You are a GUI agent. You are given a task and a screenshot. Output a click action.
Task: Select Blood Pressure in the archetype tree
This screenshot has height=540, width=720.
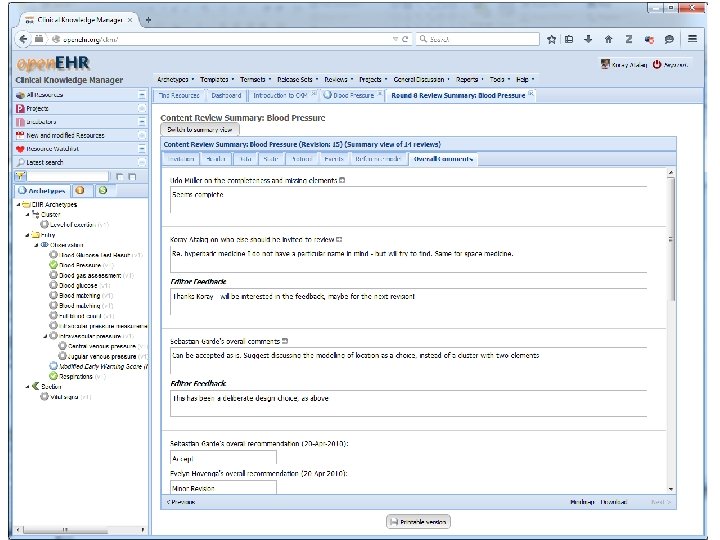[x=80, y=265]
